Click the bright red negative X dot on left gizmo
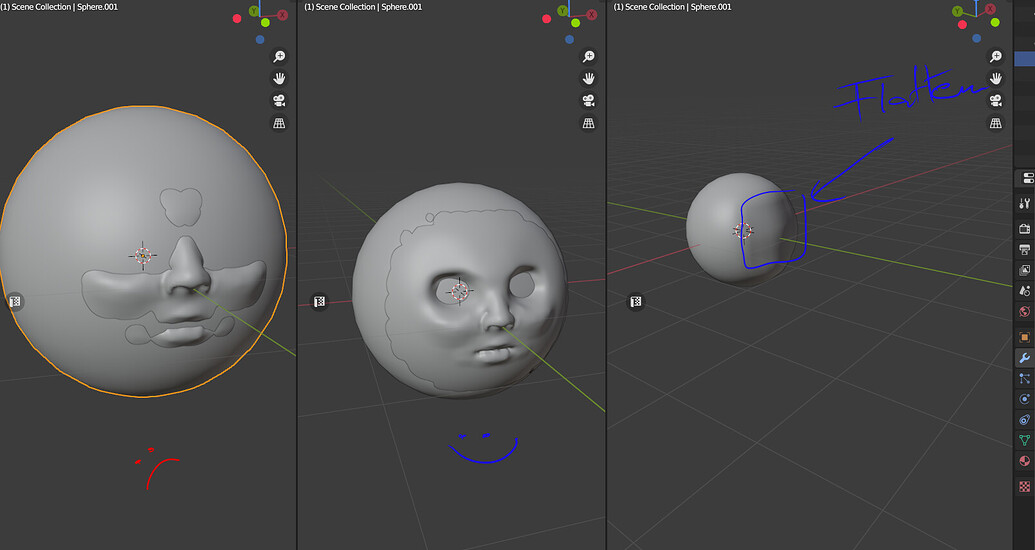The image size is (1035, 550). point(237,18)
